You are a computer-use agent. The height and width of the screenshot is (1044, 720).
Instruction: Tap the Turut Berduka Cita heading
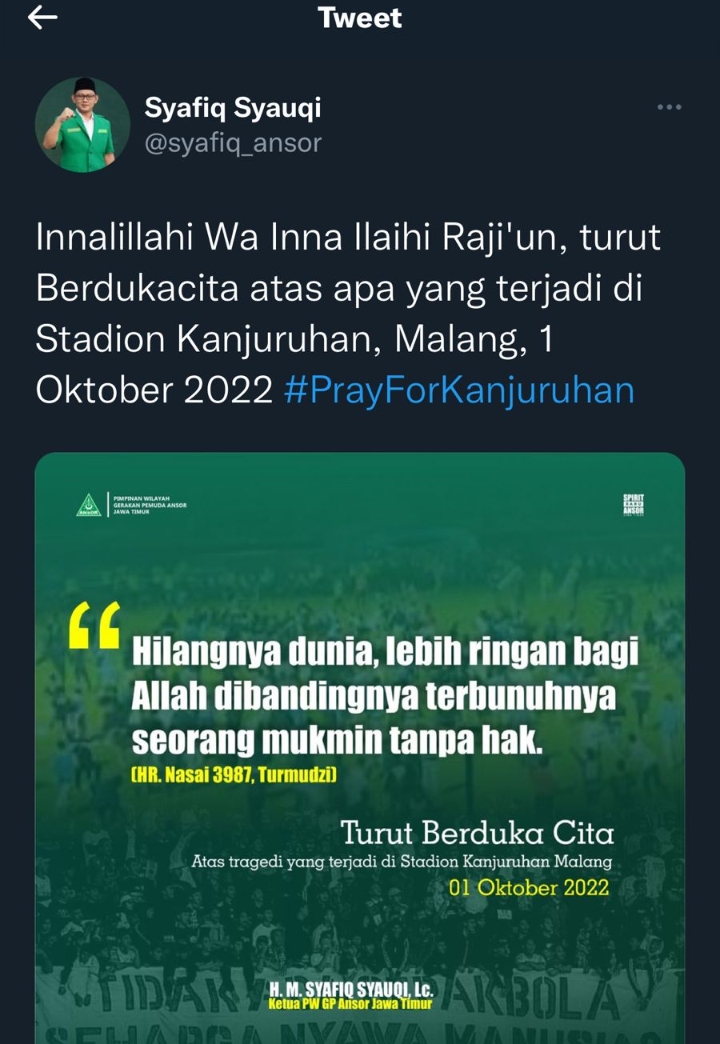[x=477, y=832]
